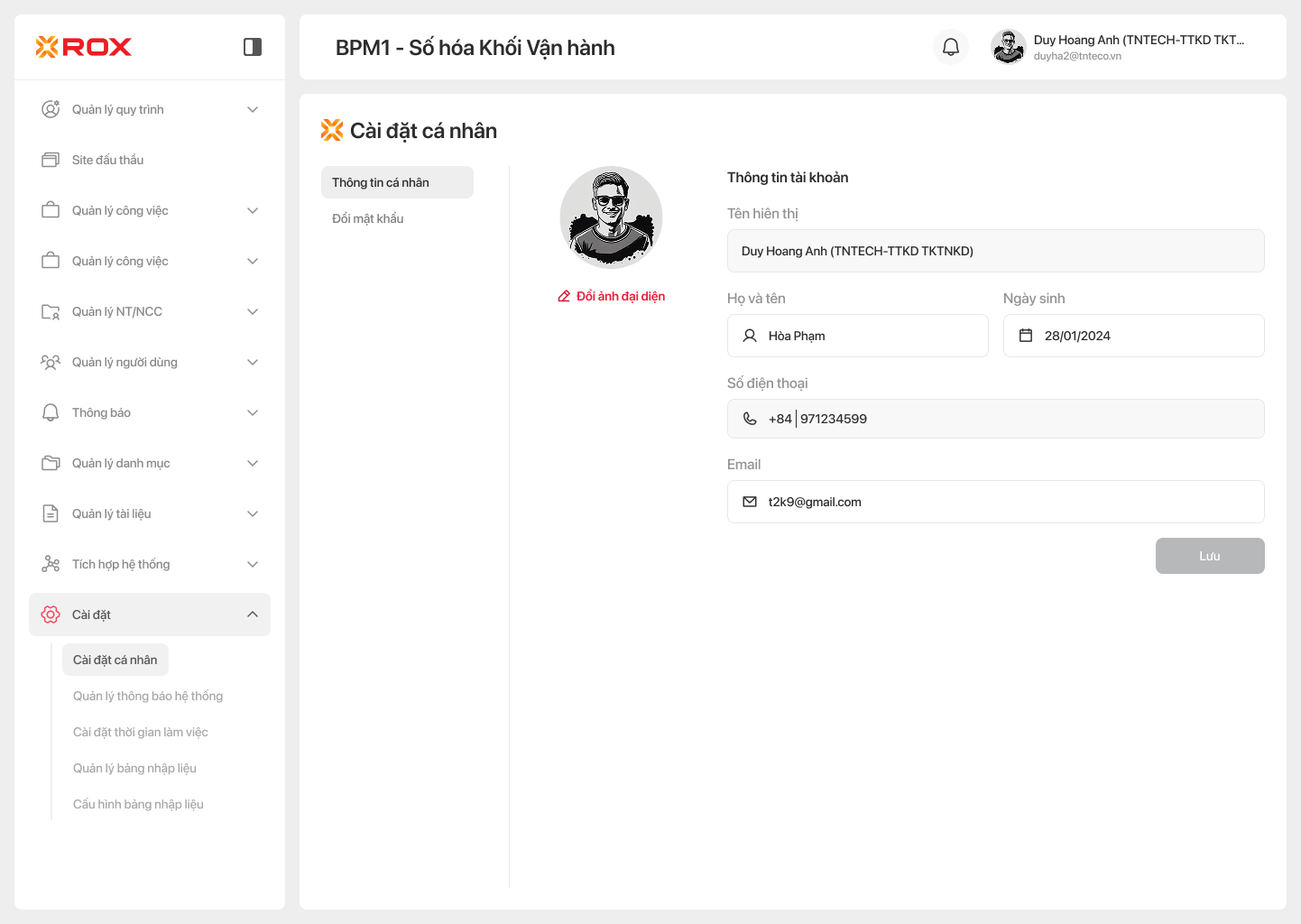Expand Quản lý tài liệu chevron
Screen dimensions: 1301x924
click(253, 513)
